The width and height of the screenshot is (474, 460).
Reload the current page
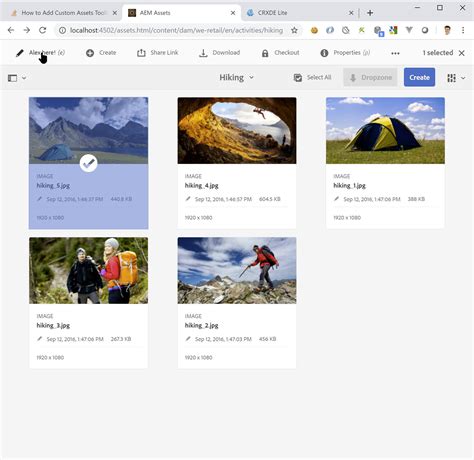[43, 30]
